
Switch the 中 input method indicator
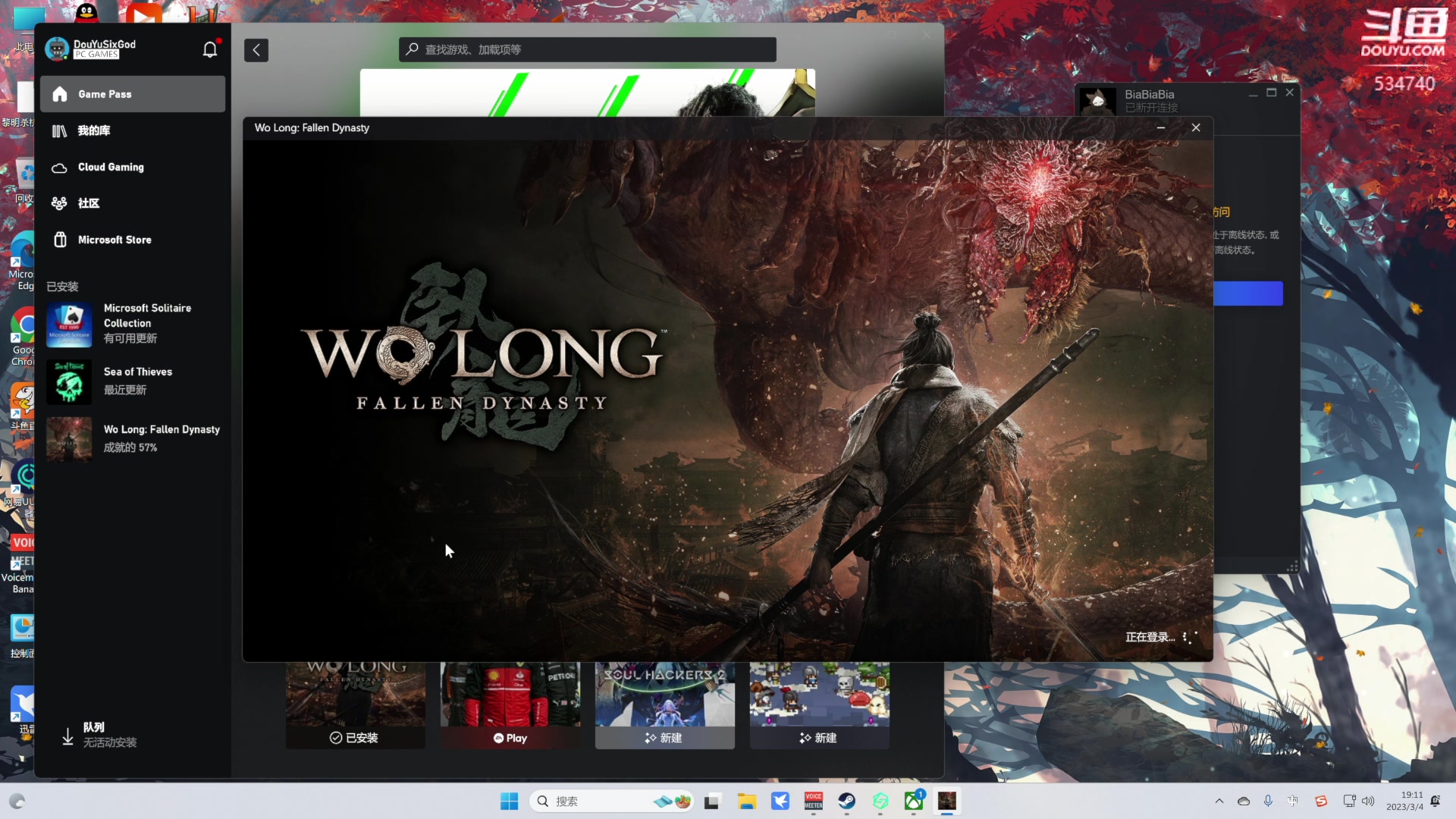tap(1293, 801)
